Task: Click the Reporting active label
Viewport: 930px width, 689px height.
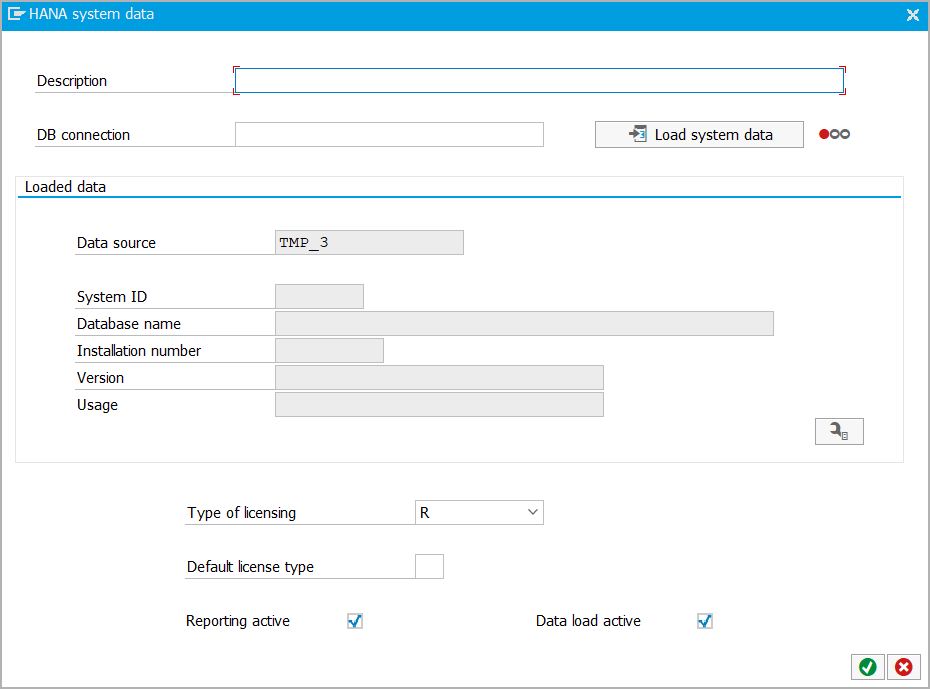Action: tap(238, 621)
